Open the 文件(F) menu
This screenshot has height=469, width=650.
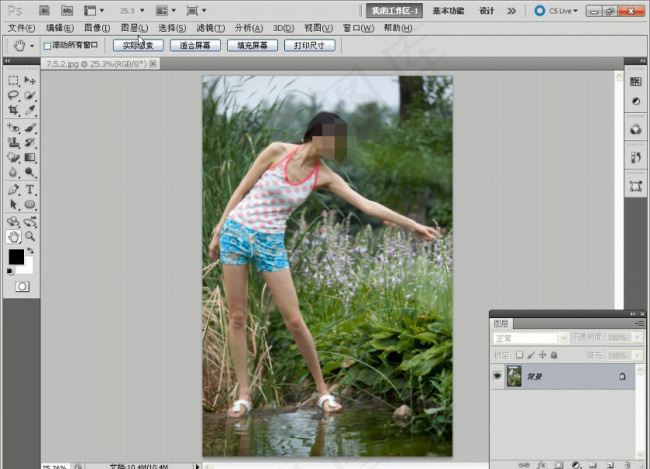(x=22, y=28)
